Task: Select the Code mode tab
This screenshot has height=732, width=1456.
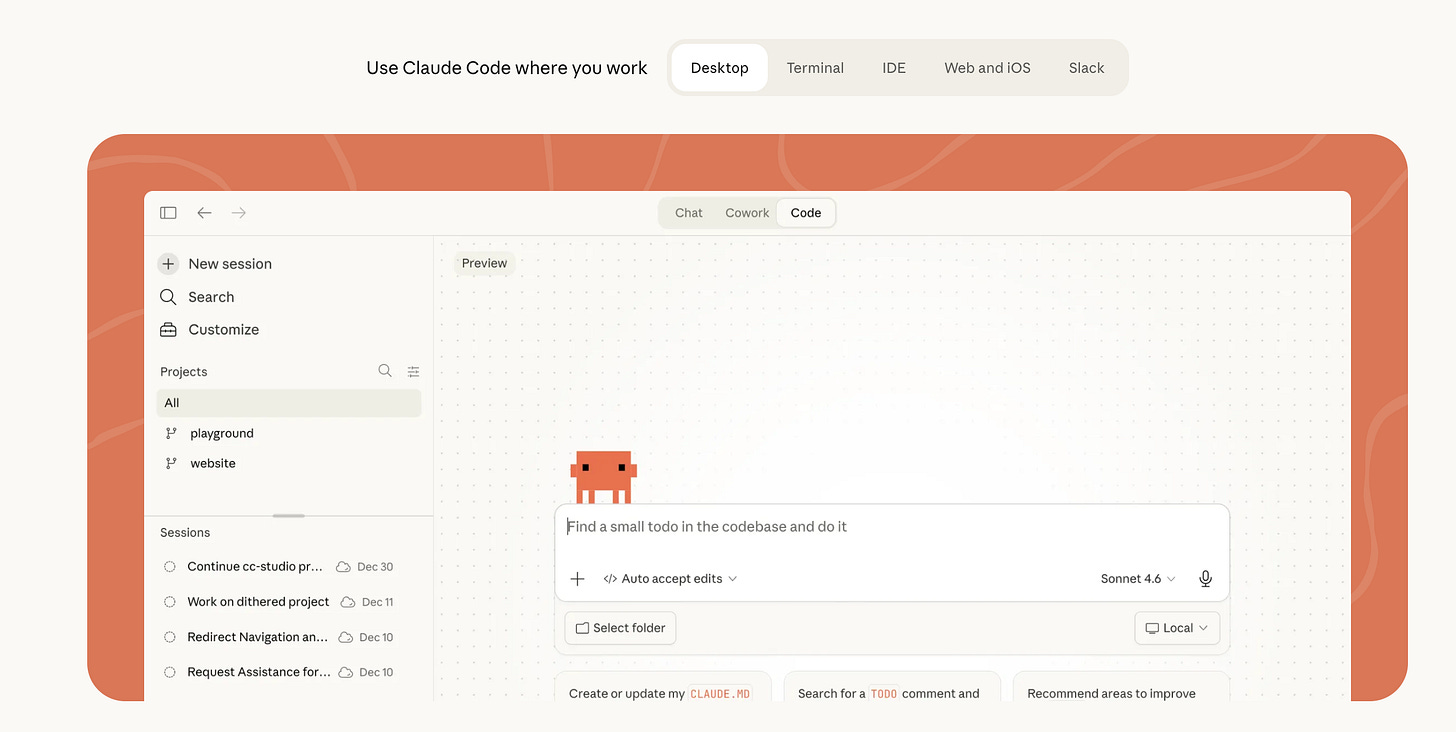Action: (x=806, y=213)
